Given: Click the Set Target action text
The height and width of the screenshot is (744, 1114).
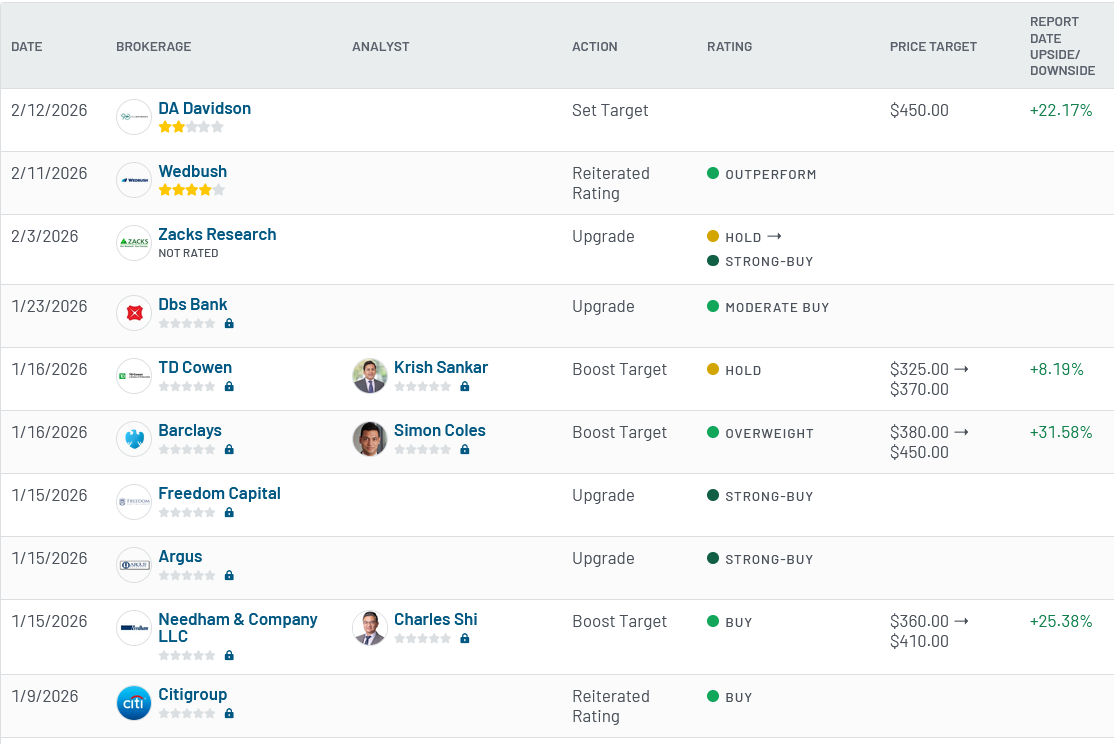Looking at the screenshot, I should coord(610,110).
